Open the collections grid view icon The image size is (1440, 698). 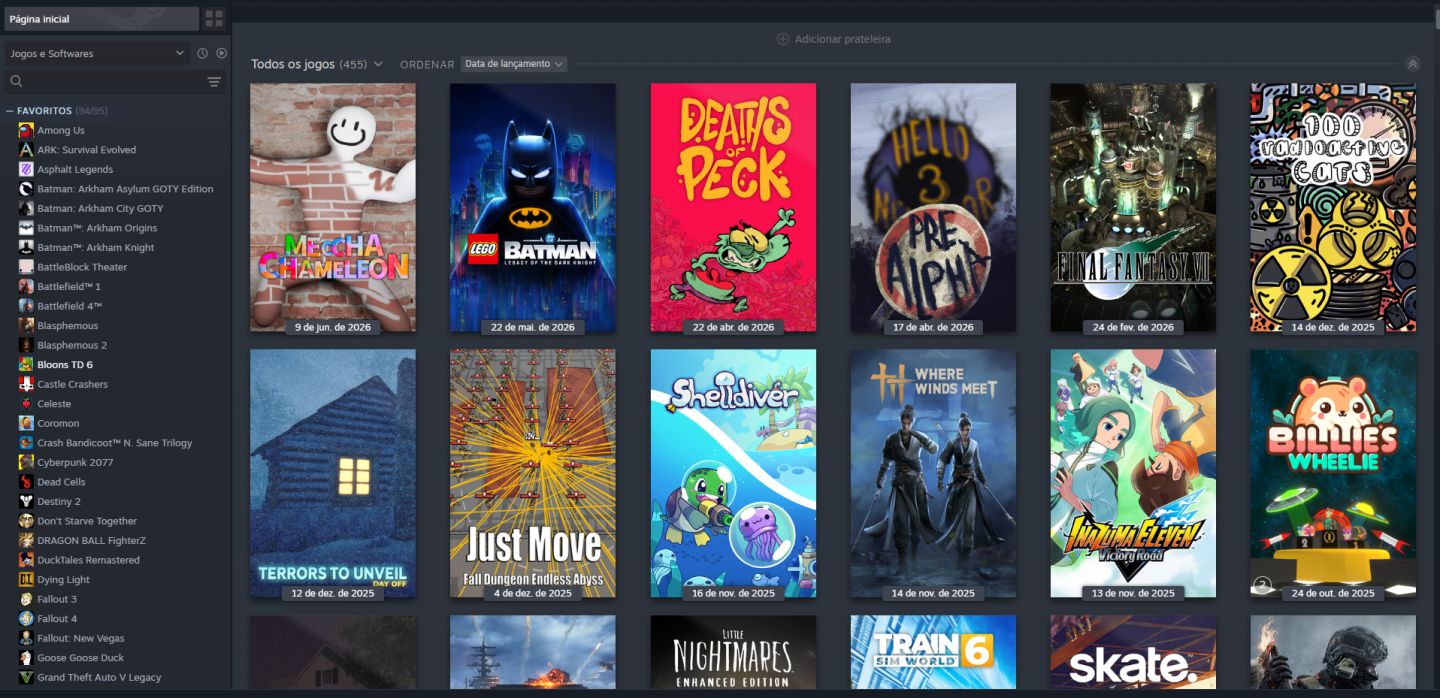point(214,19)
